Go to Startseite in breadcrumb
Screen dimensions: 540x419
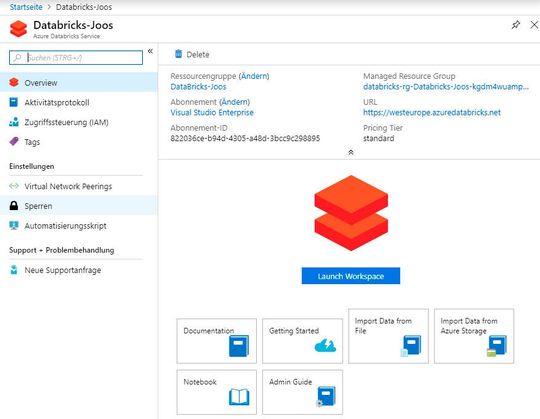point(26,7)
